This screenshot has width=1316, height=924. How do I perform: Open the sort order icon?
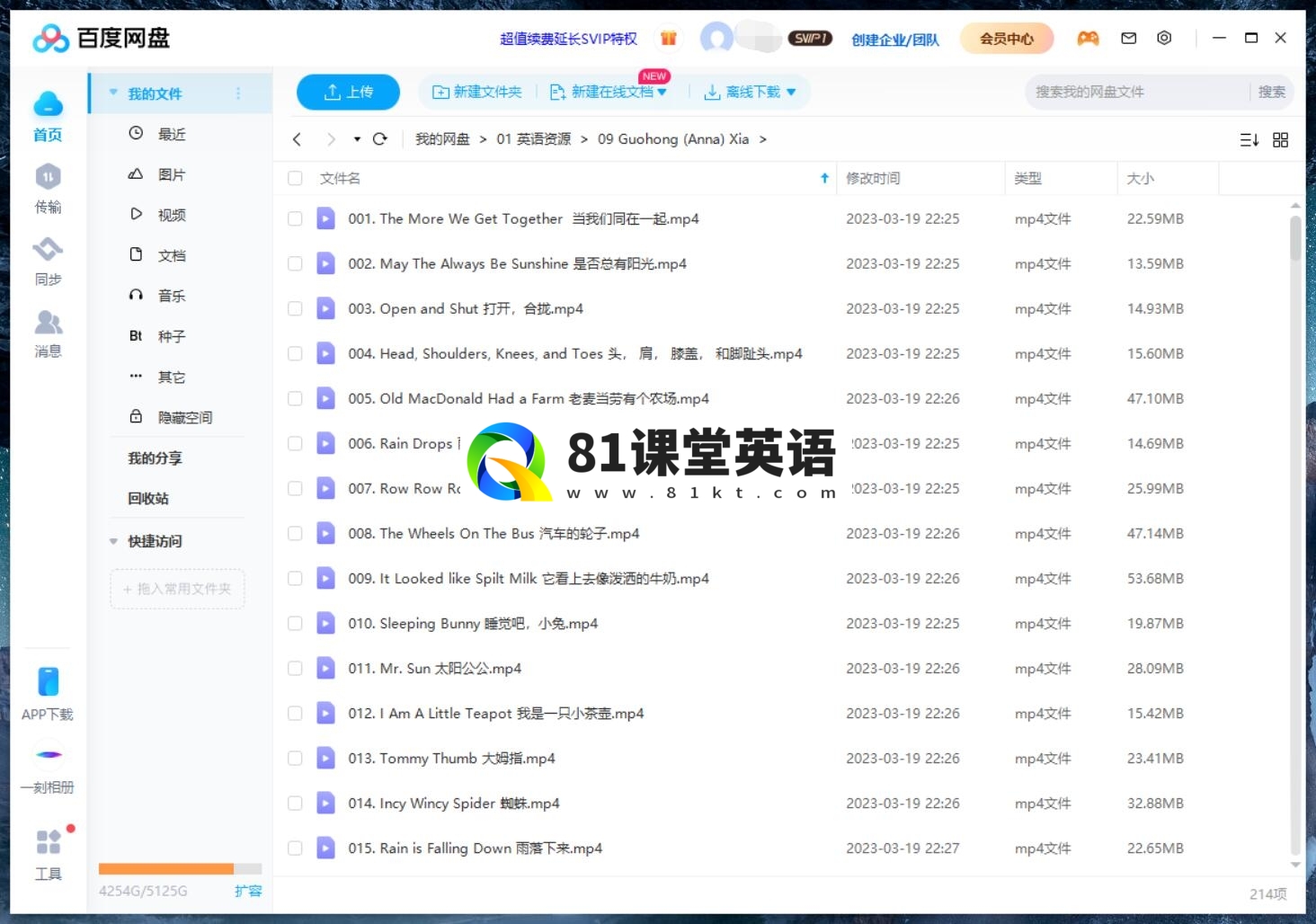pos(1249,139)
